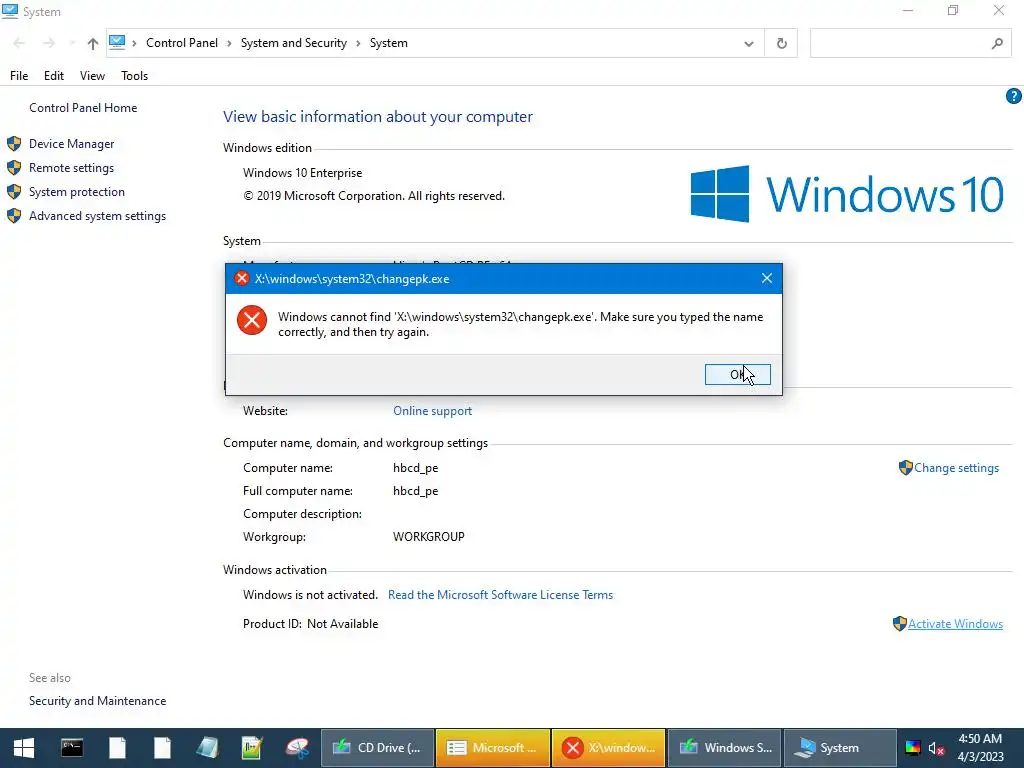This screenshot has height=768, width=1024.
Task: Go to Control Panel Home
Action: click(83, 108)
